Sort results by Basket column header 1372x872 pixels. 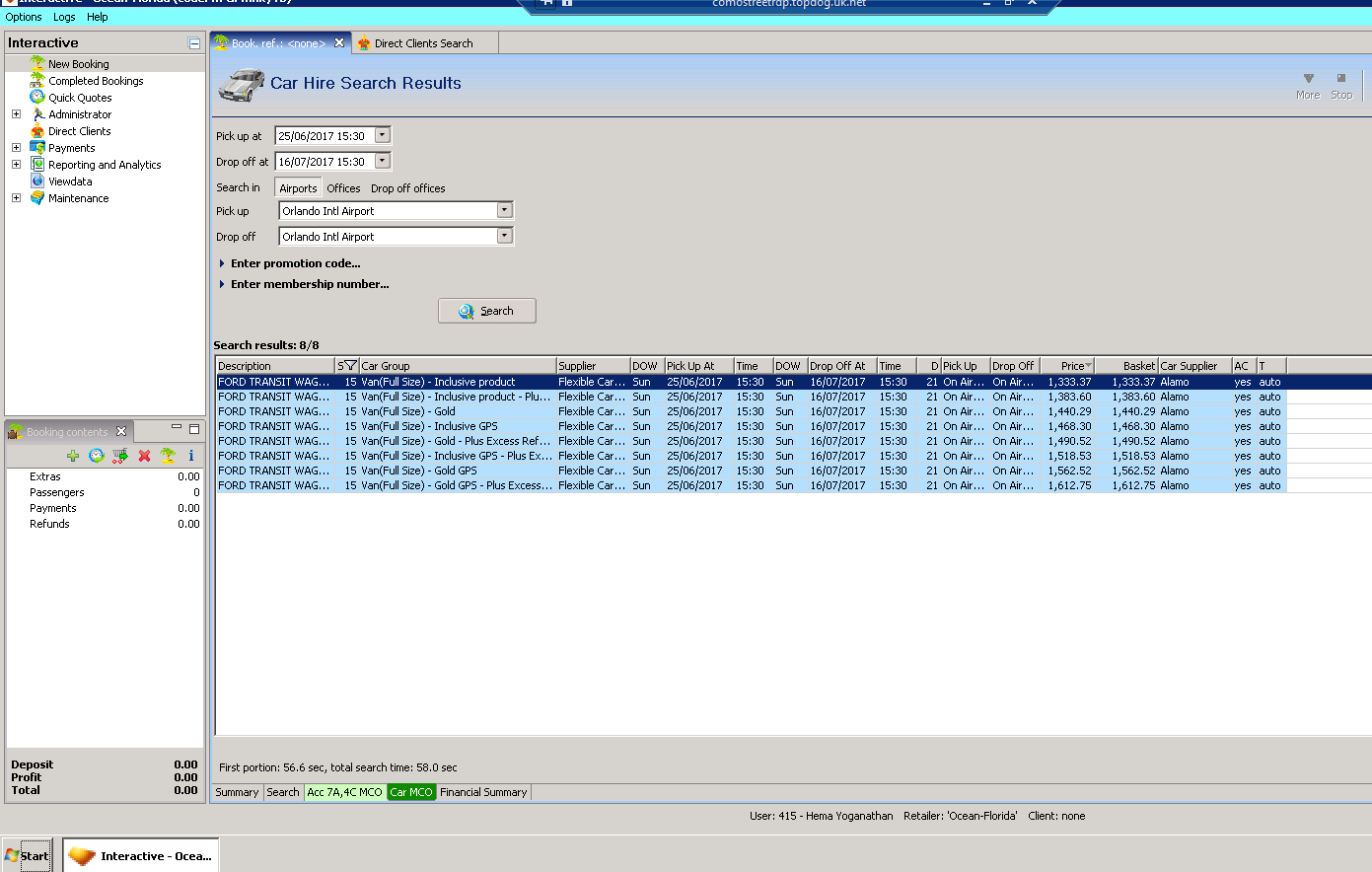pyautogui.click(x=1126, y=365)
